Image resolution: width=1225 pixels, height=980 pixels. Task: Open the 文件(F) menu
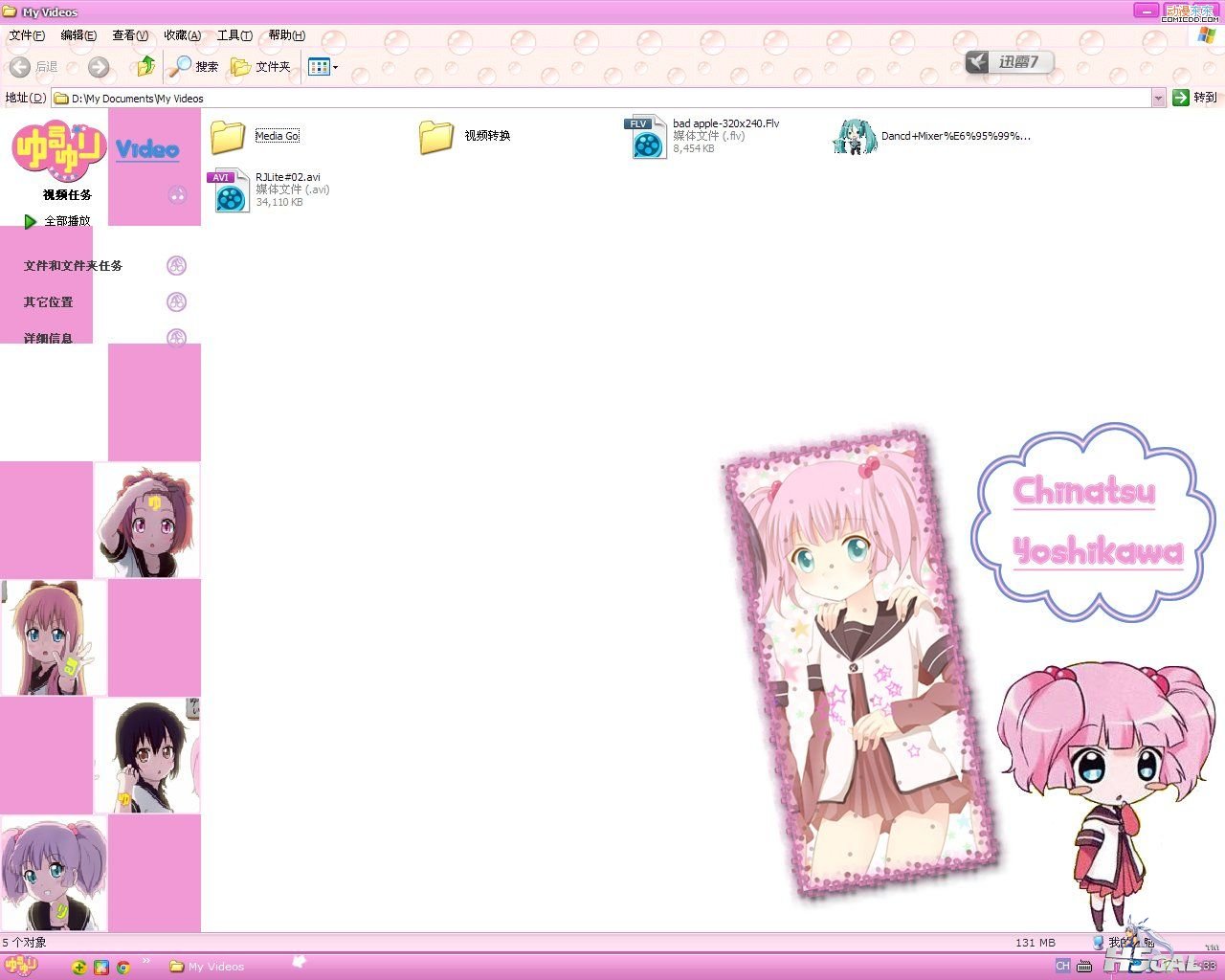coord(27,35)
